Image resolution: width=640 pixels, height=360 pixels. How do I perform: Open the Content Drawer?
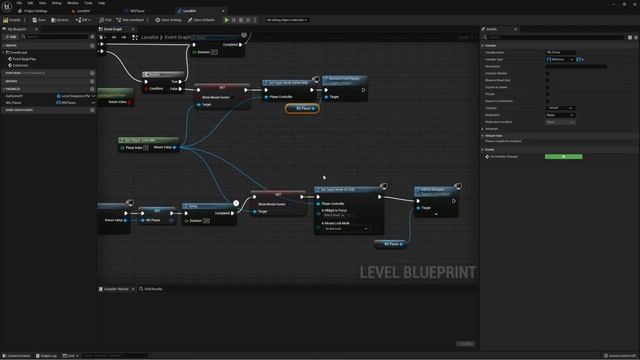click(17, 356)
